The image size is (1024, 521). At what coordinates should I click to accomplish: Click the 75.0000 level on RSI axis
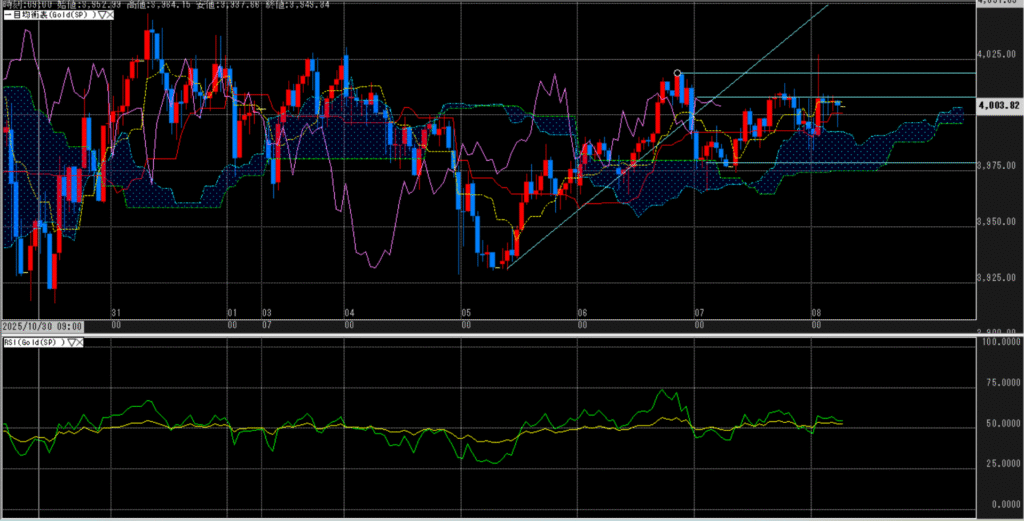pyautogui.click(x=999, y=383)
